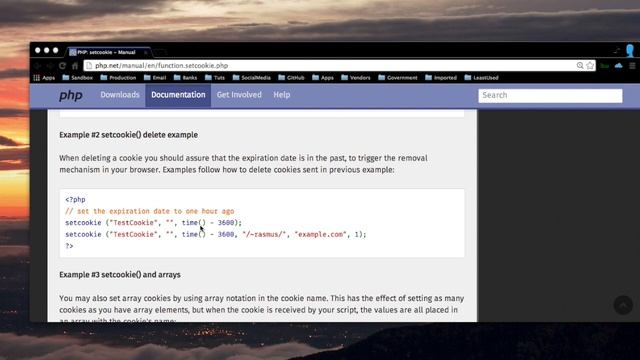Open the Apps grid shortcut in bookmarks bar
The width and height of the screenshot is (640, 360).
tap(44, 78)
